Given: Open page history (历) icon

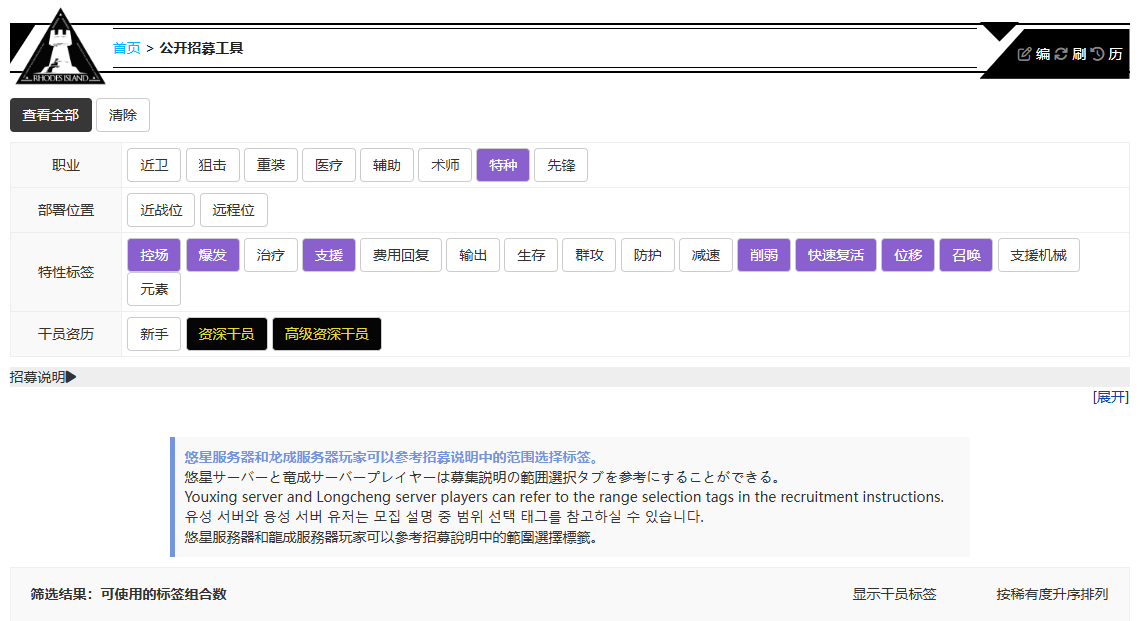Looking at the screenshot, I should [x=1098, y=54].
